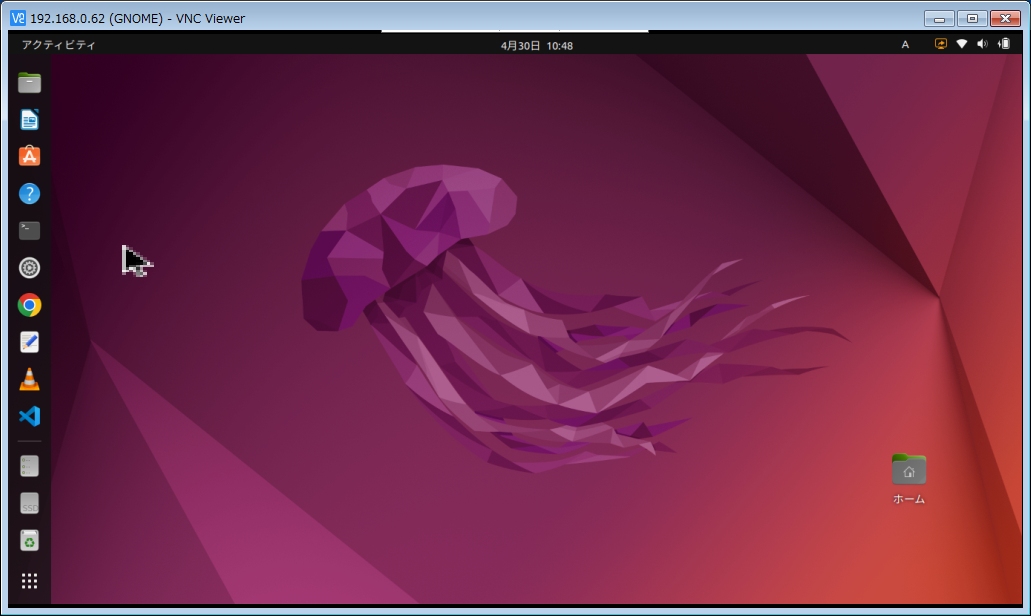
Task: Show all applications grid
Action: coord(30,581)
